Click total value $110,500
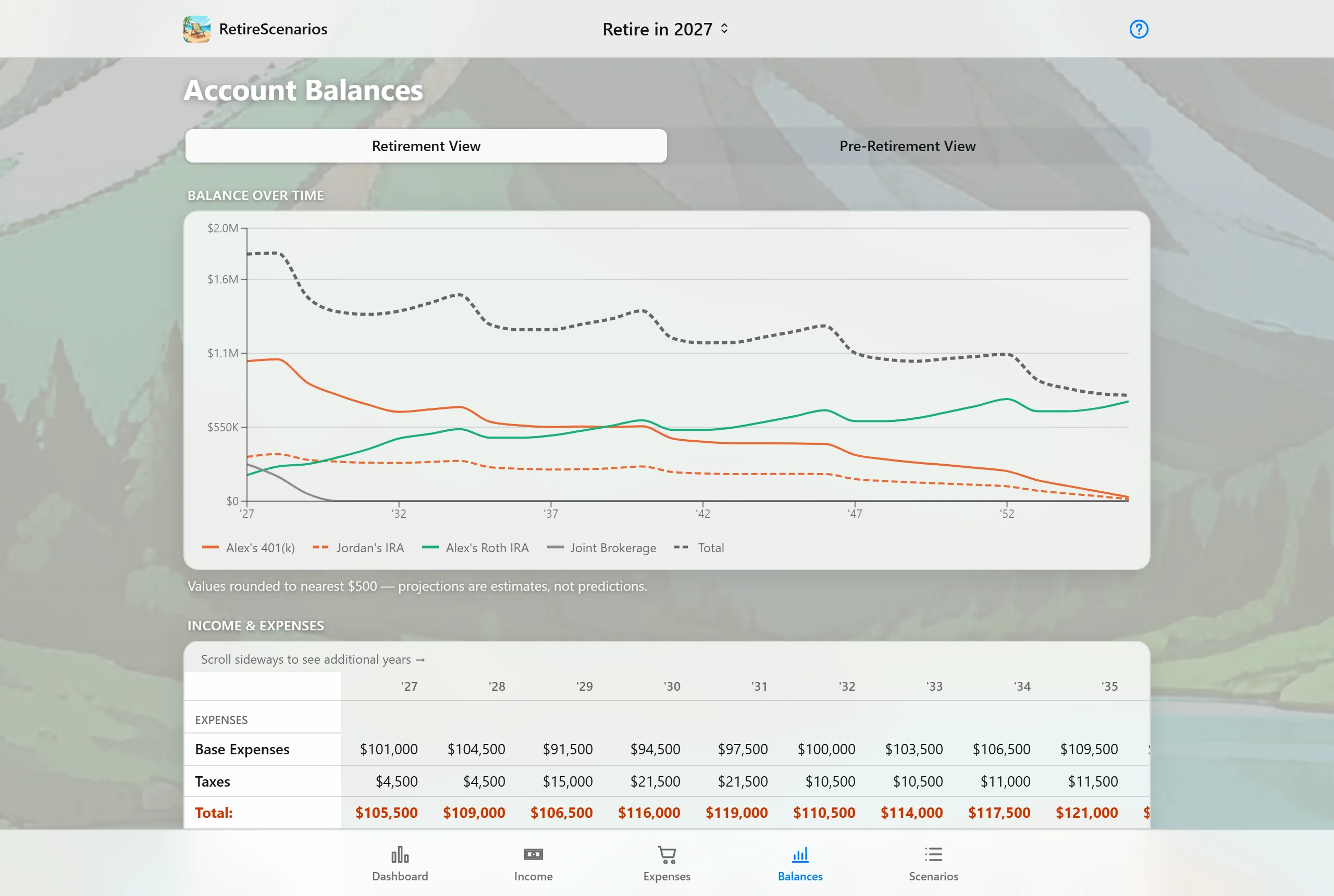 point(824,813)
